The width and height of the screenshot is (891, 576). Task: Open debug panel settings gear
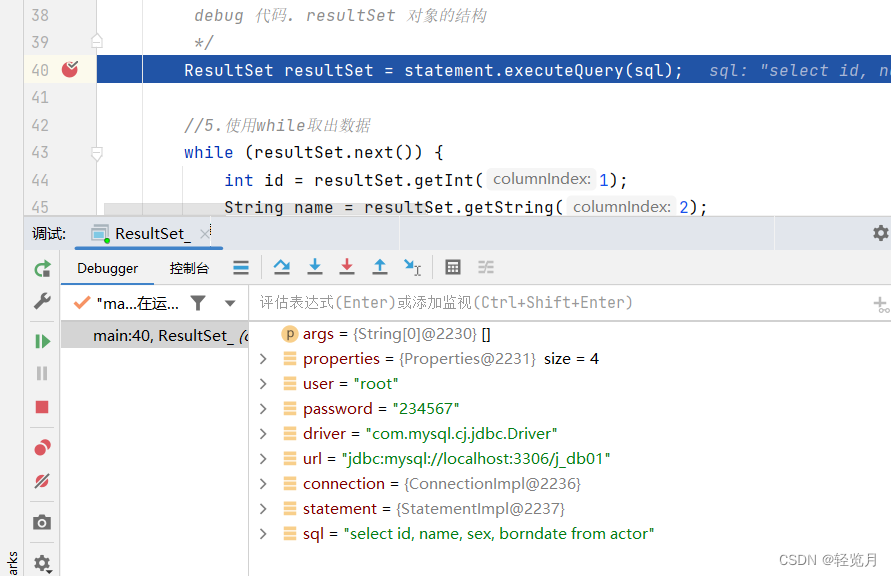(879, 232)
